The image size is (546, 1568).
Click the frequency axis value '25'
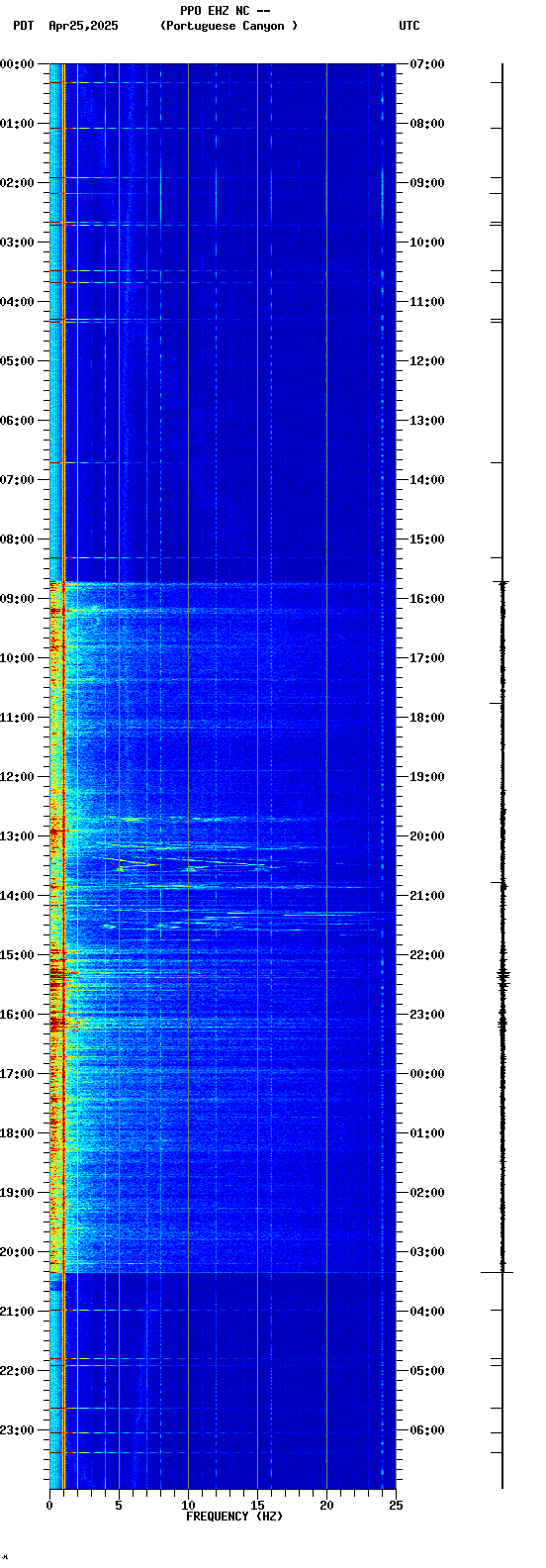[396, 1506]
